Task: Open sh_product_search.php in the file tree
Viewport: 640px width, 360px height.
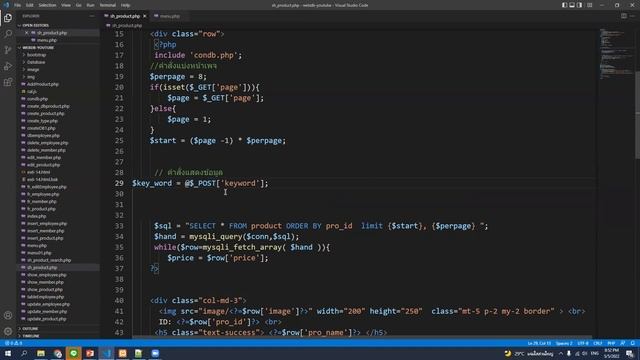Action: (49, 260)
